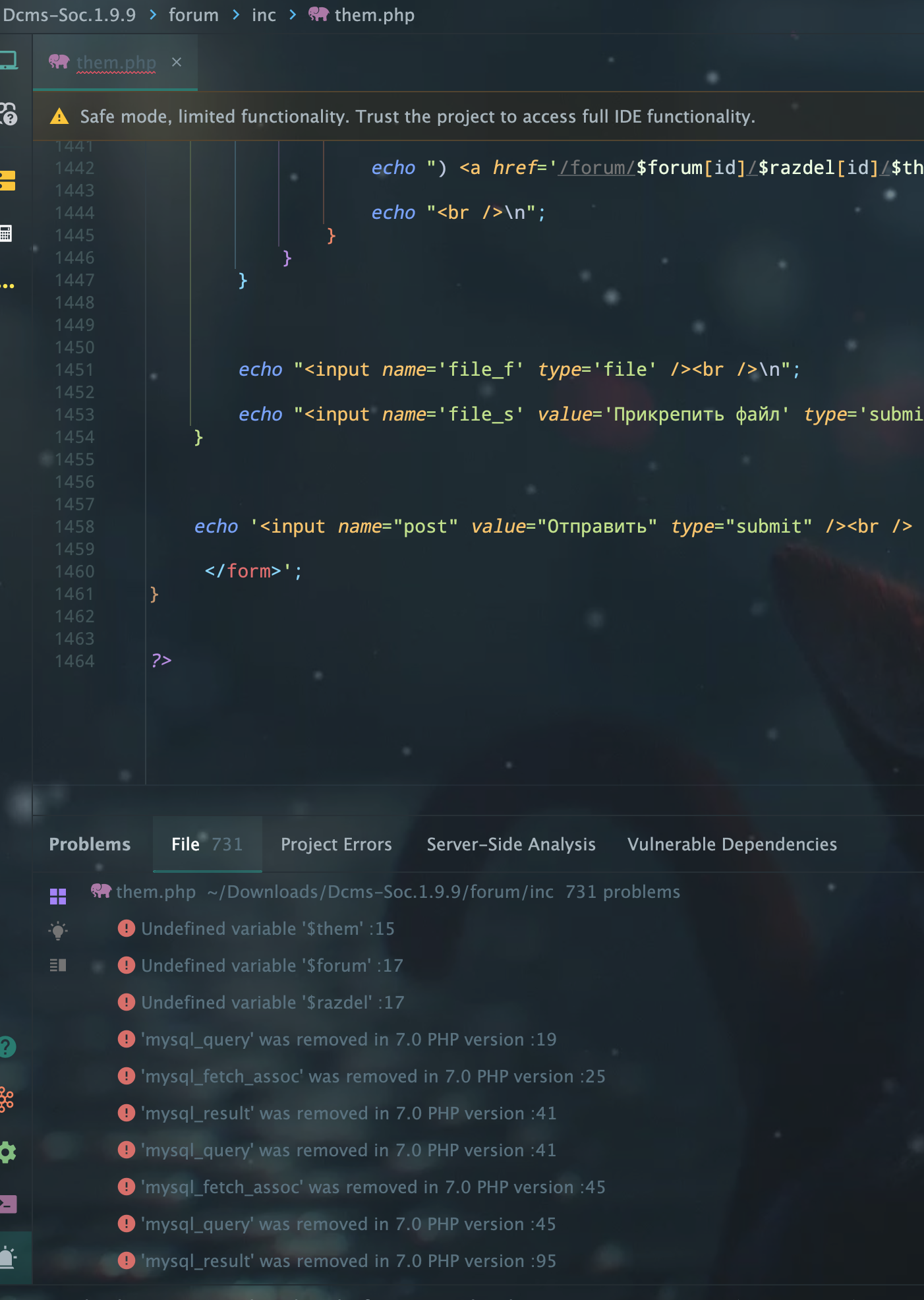Open the Terminal tool window
Viewport: 924px width, 1300px height.
8,1204
